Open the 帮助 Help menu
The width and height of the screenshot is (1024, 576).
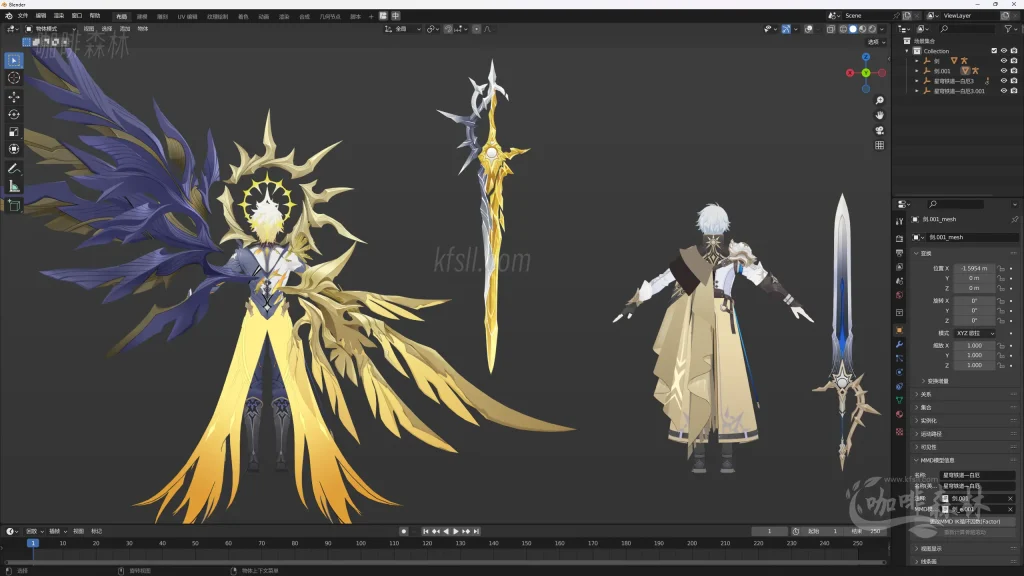pos(95,16)
